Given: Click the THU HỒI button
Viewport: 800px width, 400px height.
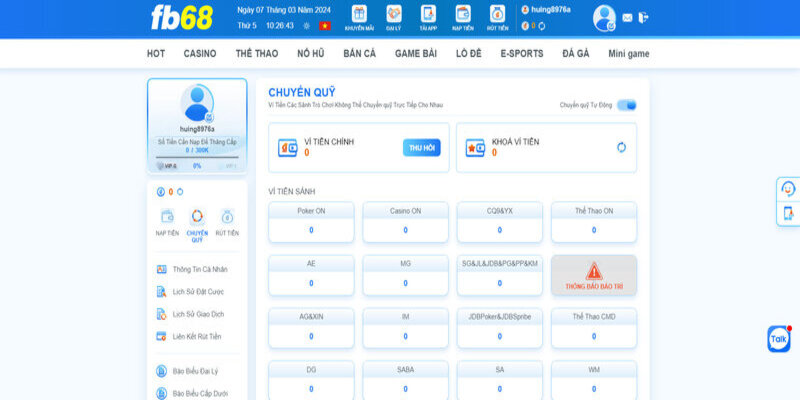Looking at the screenshot, I should tap(421, 147).
